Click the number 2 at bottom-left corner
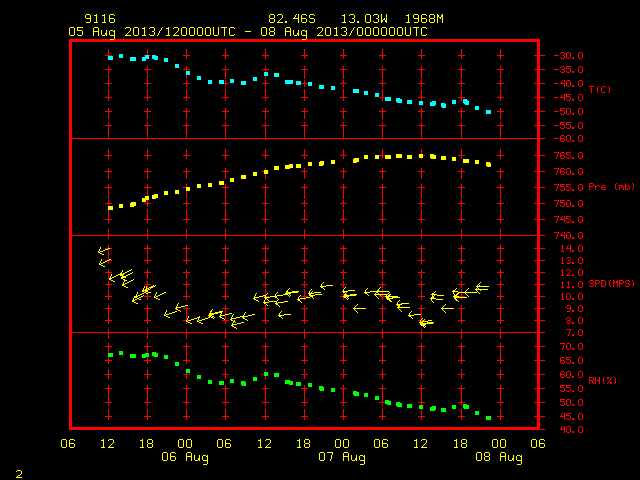 tap(19, 474)
